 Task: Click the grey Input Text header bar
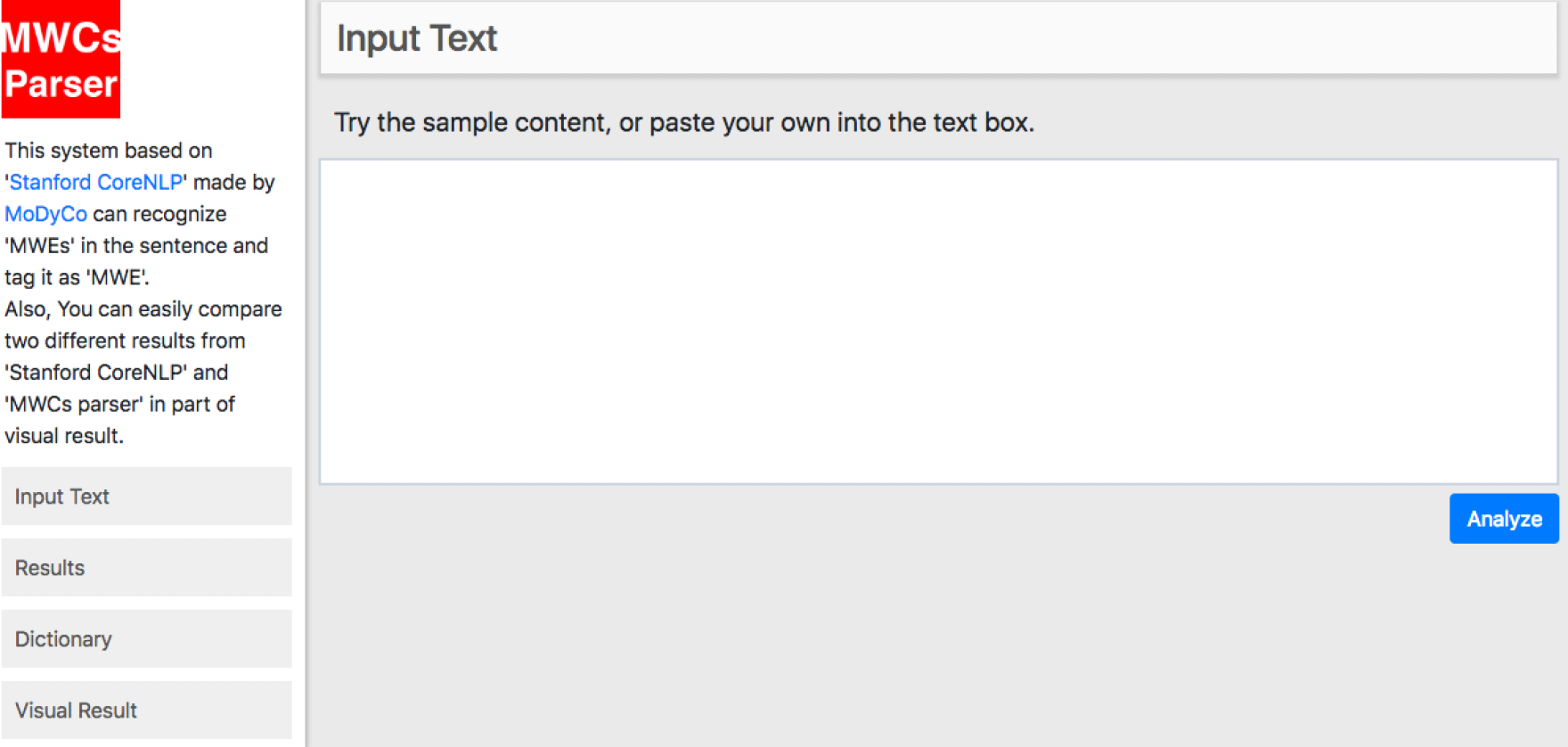(938, 38)
